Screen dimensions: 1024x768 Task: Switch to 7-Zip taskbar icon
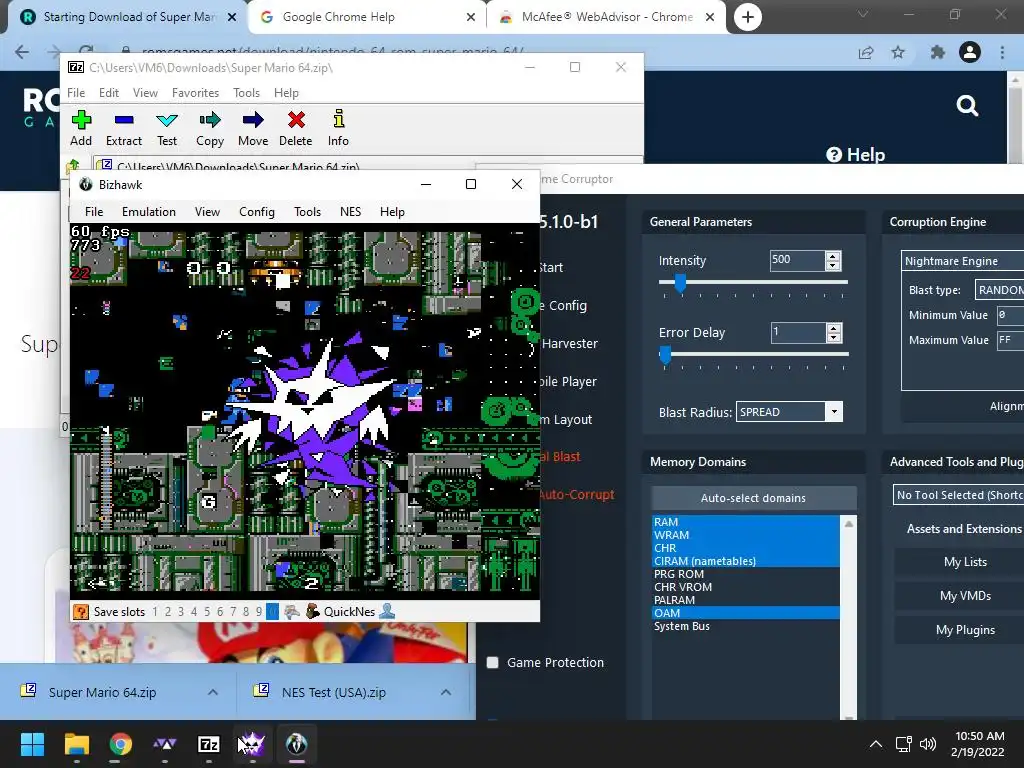click(x=208, y=744)
